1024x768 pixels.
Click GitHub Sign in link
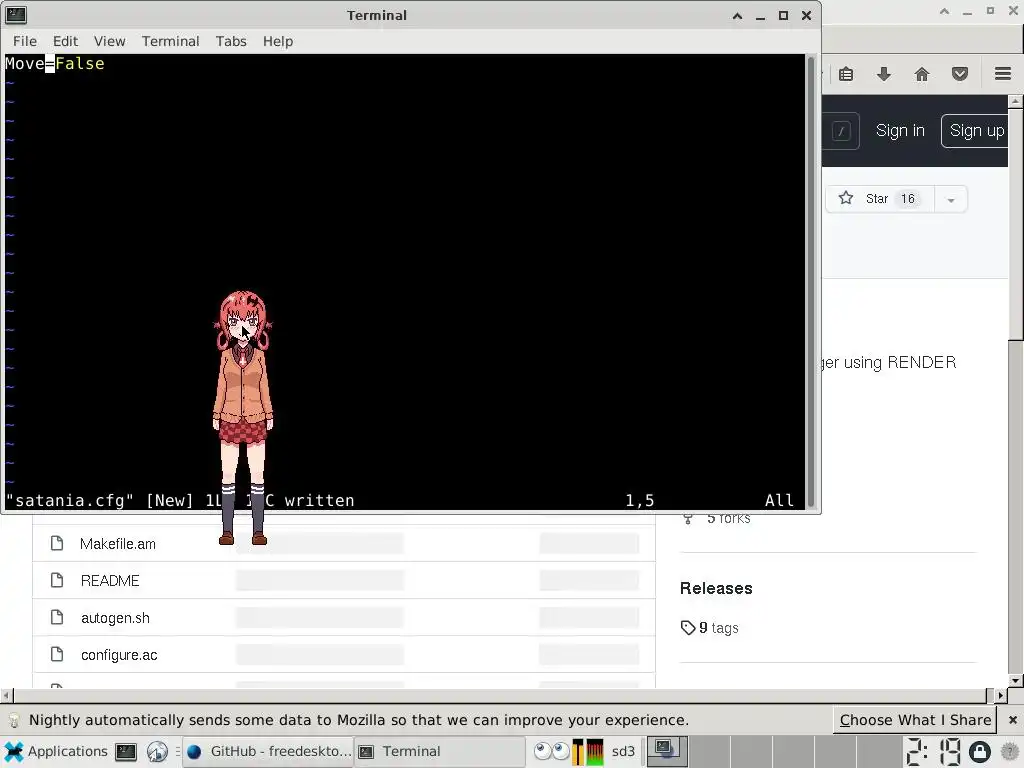[900, 131]
